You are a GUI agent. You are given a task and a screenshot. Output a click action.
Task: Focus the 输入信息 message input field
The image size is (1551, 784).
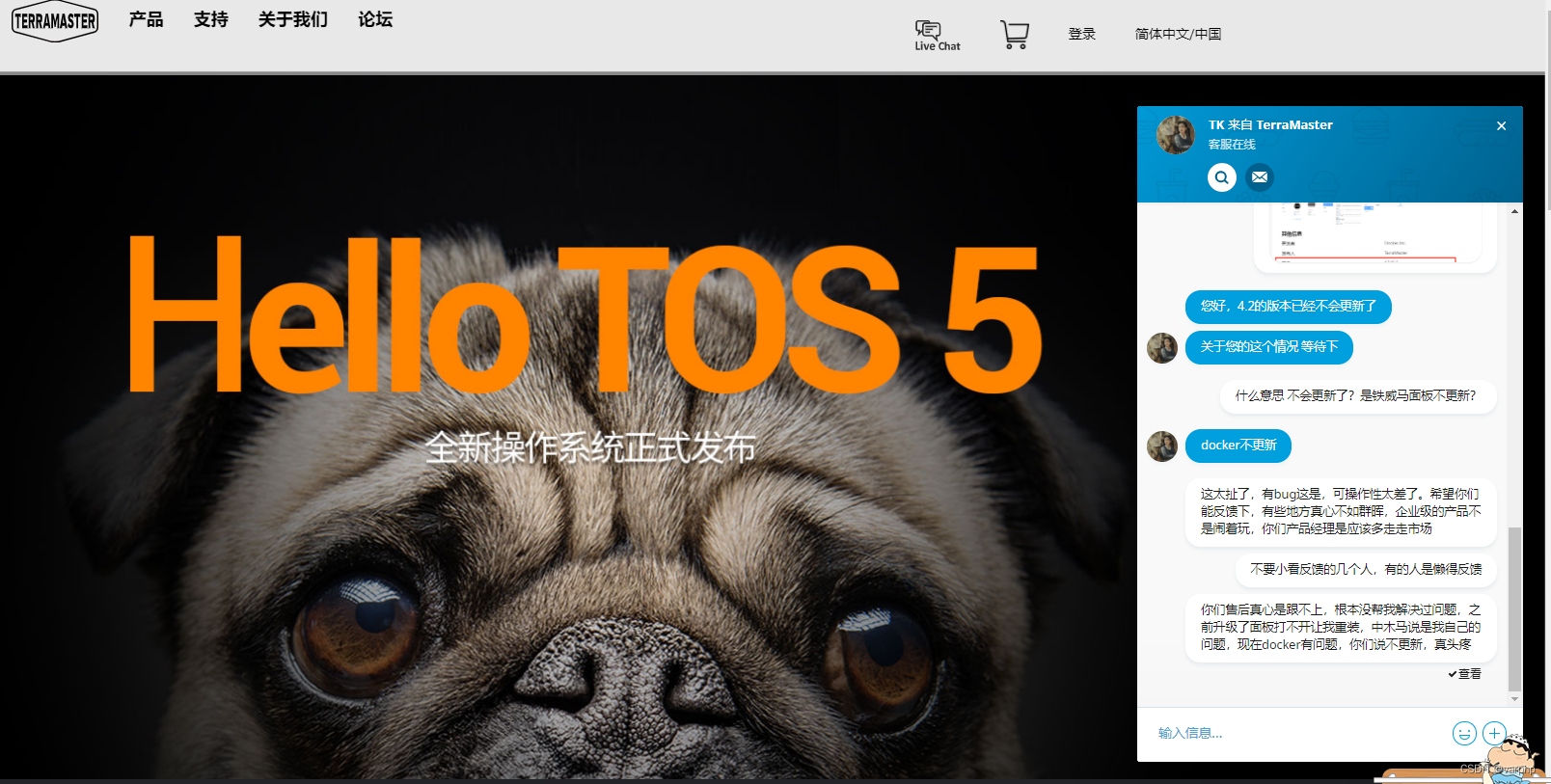tap(1297, 734)
